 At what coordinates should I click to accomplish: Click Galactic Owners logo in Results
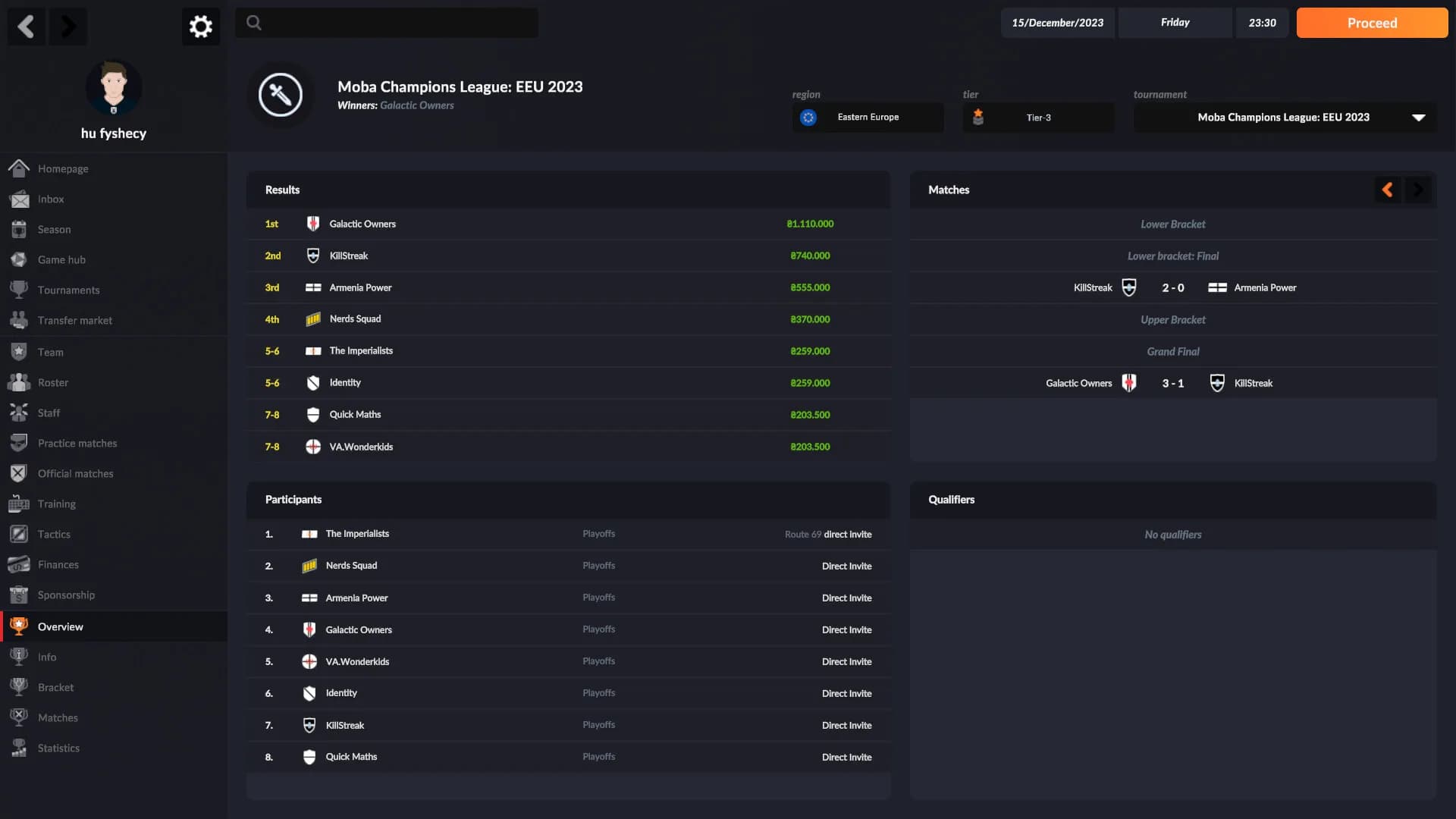click(312, 224)
